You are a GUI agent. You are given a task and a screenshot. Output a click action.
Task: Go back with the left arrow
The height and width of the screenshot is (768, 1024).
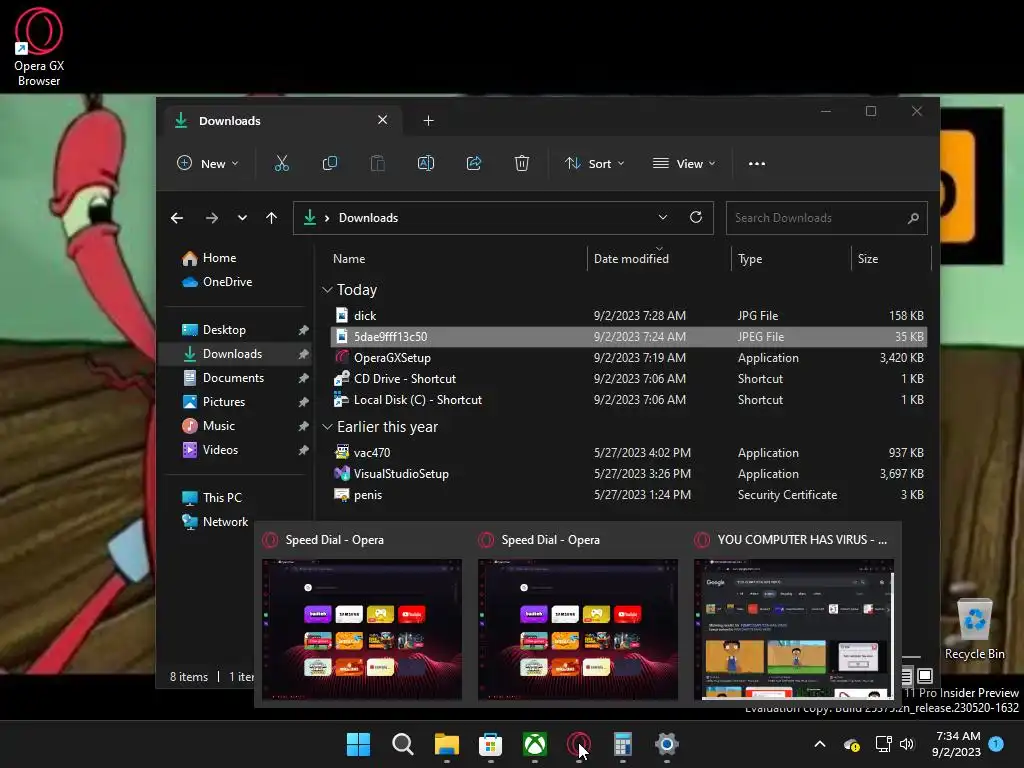[177, 218]
